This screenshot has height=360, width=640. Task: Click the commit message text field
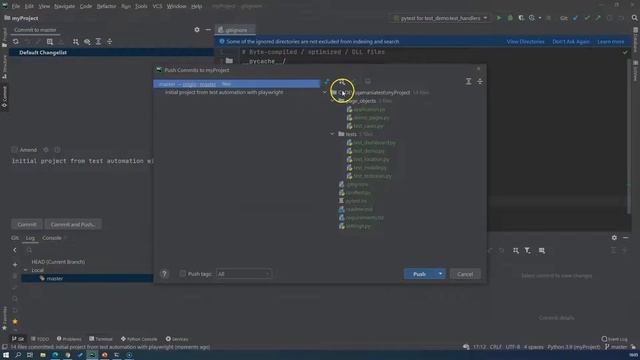coord(82,186)
